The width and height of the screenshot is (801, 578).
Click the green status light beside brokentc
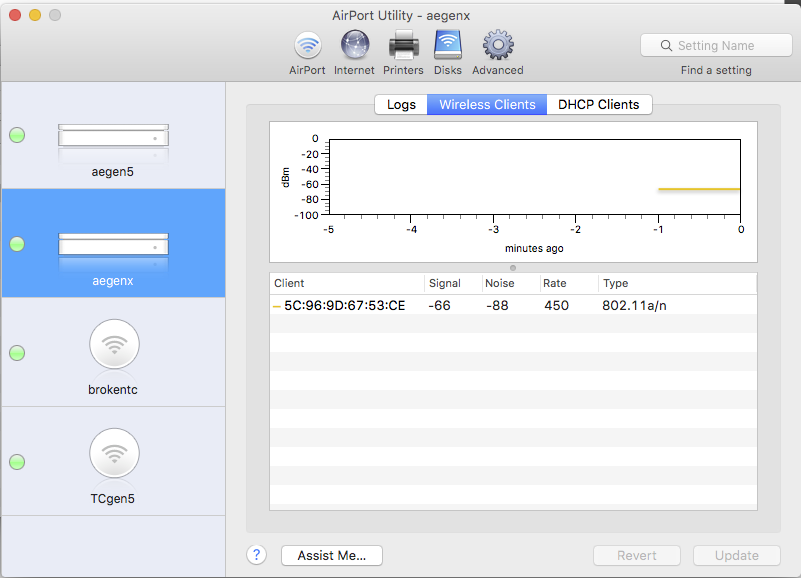coord(17,353)
